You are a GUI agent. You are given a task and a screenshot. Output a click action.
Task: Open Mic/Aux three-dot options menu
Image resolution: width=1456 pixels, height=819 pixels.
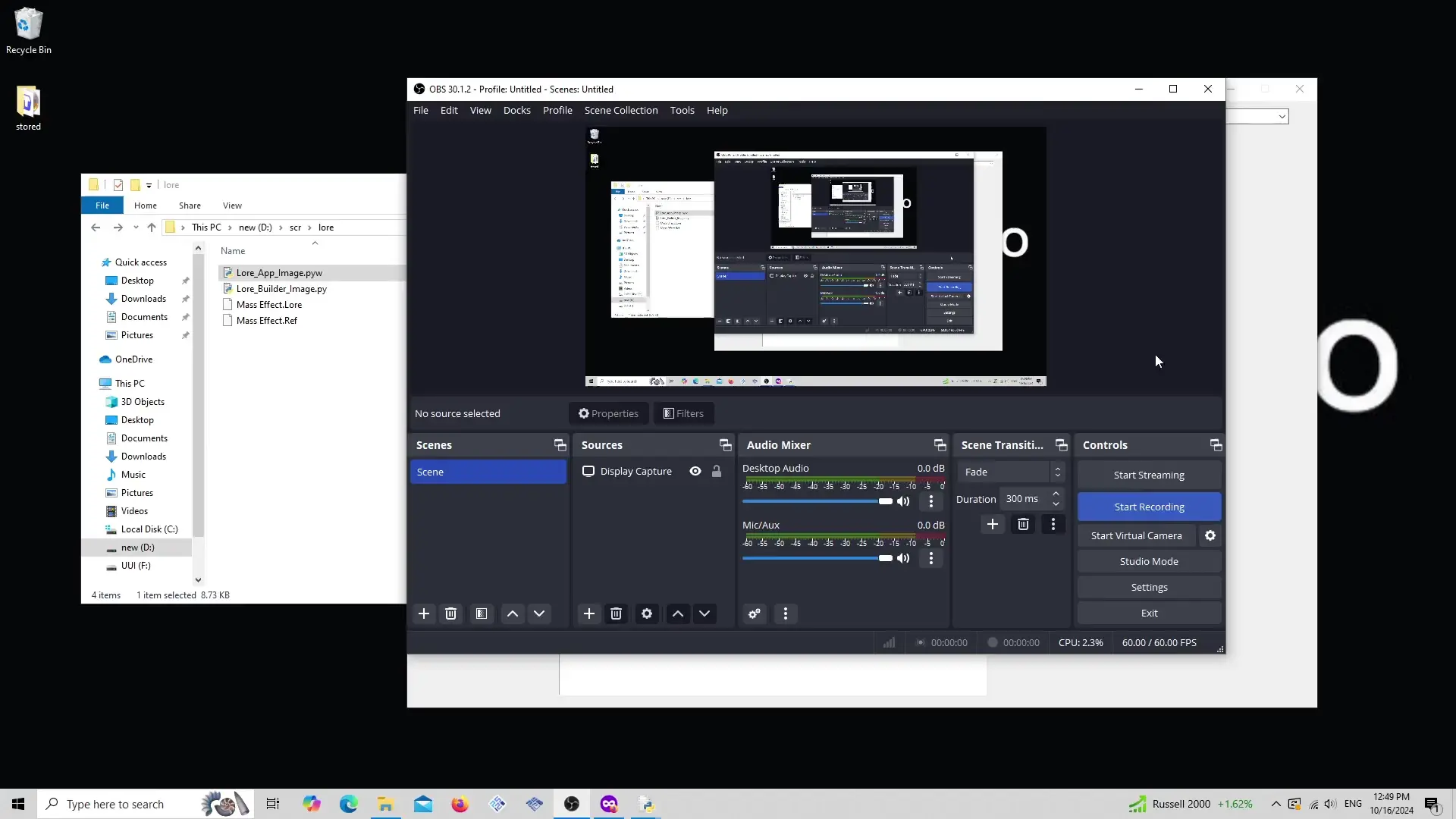pyautogui.click(x=931, y=558)
